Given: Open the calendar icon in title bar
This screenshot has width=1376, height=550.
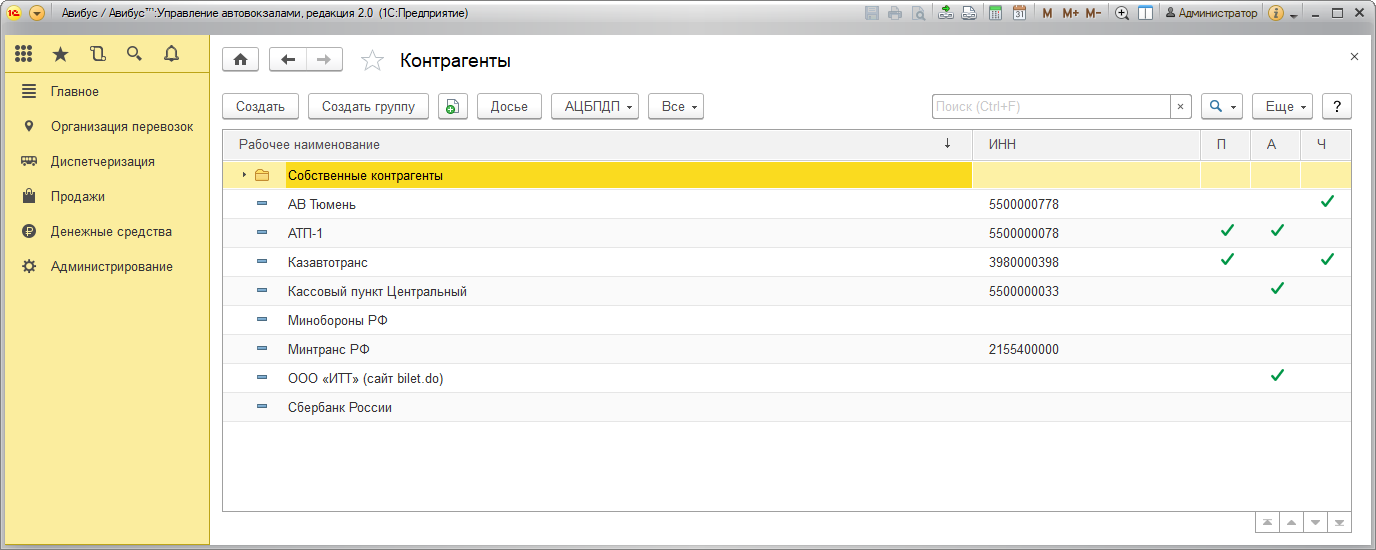Looking at the screenshot, I should (x=1019, y=13).
